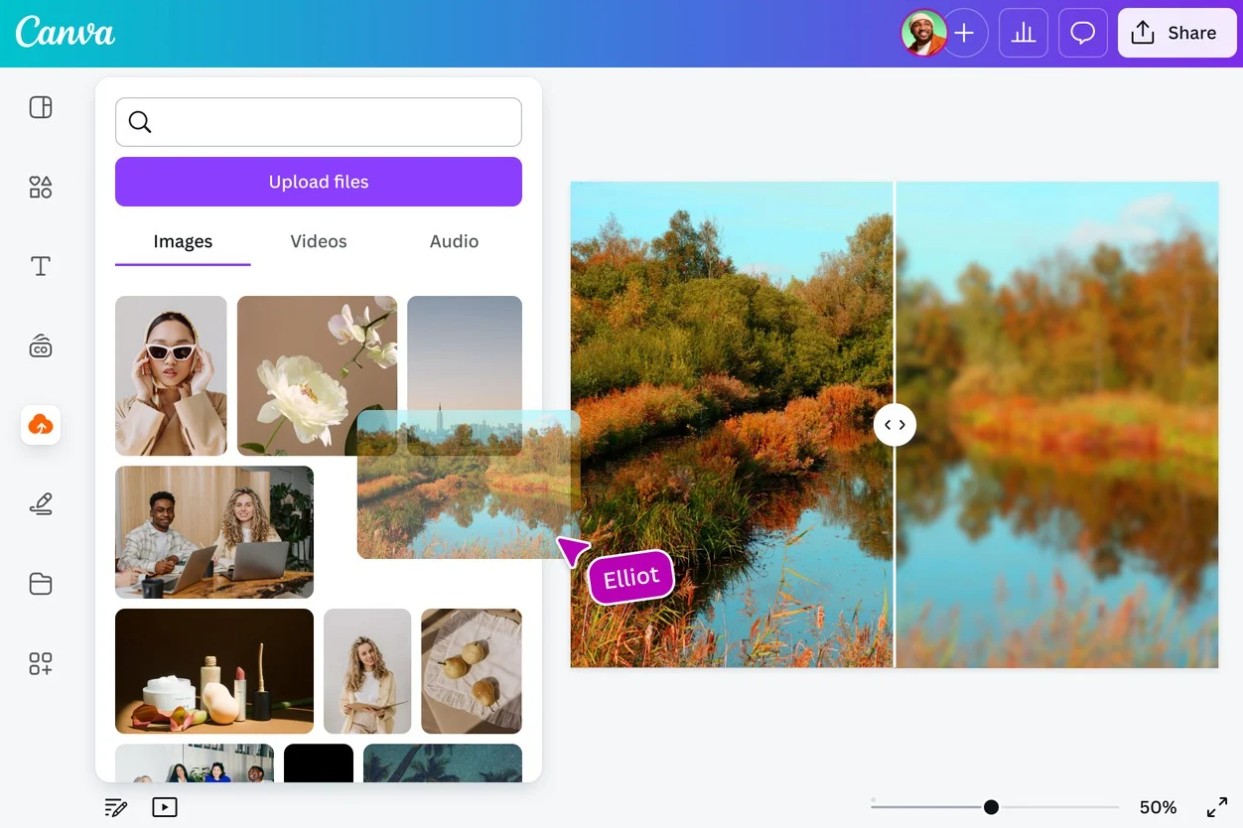Switch to the Audio tab
Viewport: 1243px width, 828px height.
pos(454,241)
